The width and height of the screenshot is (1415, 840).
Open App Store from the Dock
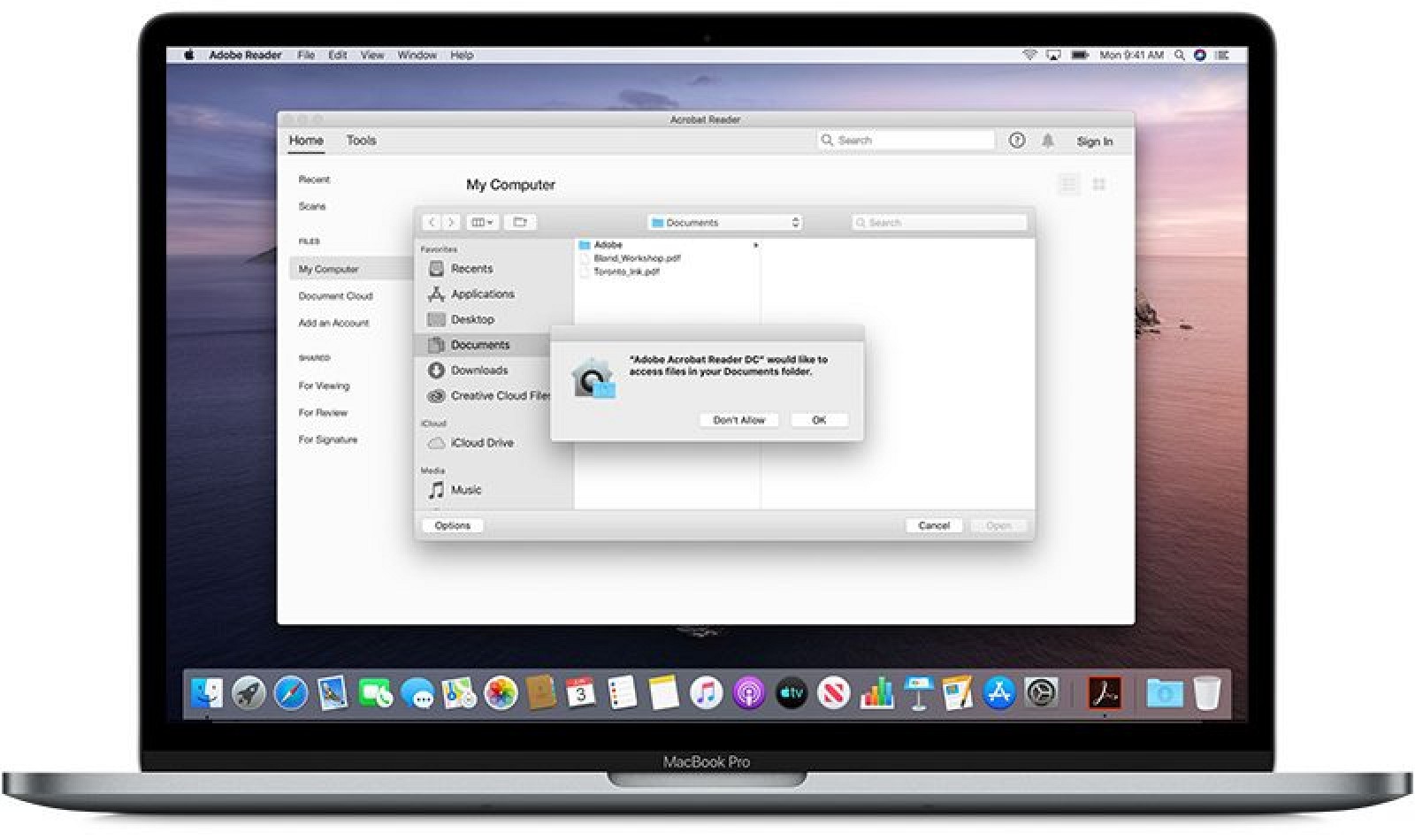coord(998,693)
